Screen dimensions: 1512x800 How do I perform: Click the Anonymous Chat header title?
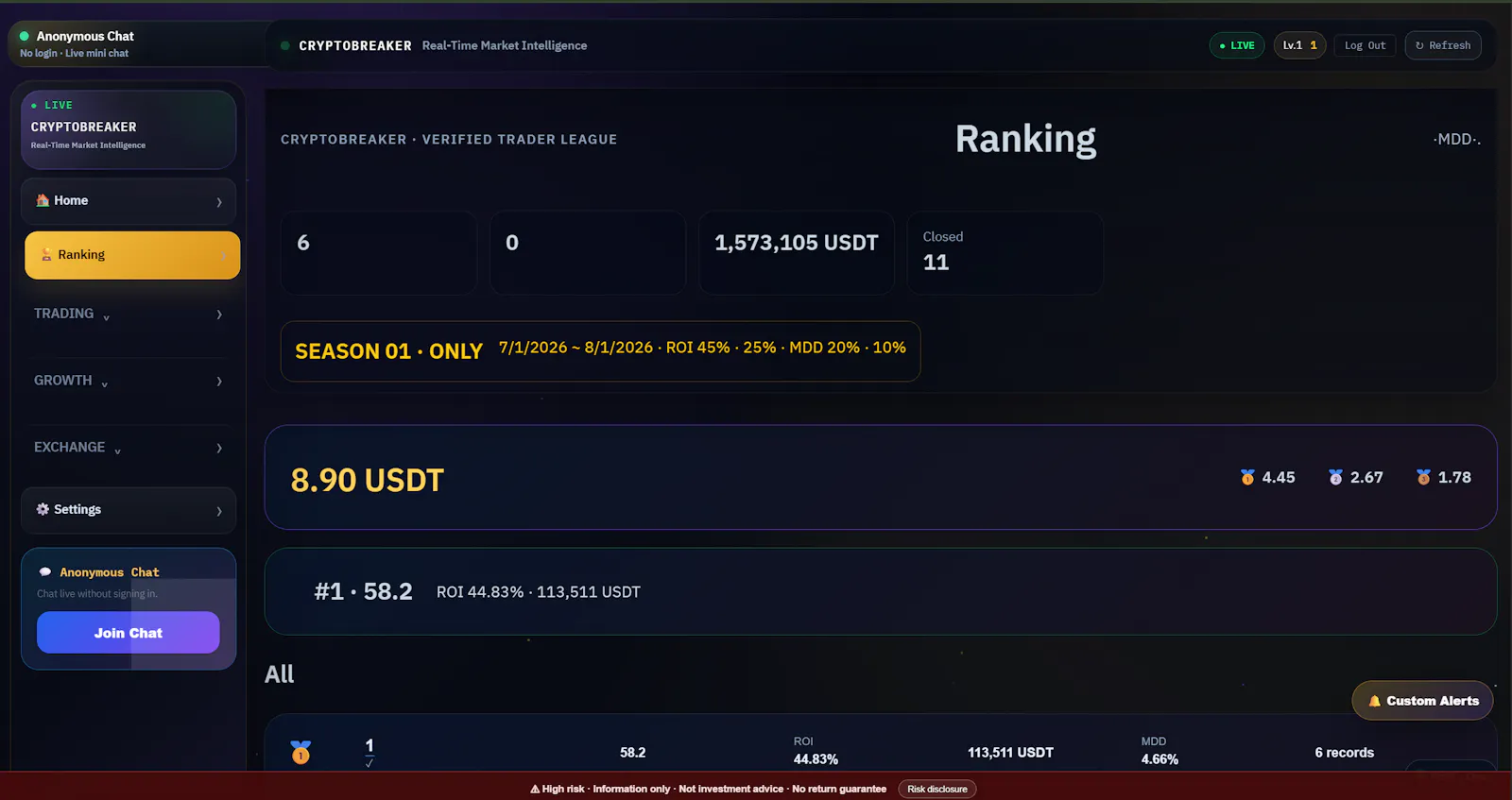tap(85, 36)
